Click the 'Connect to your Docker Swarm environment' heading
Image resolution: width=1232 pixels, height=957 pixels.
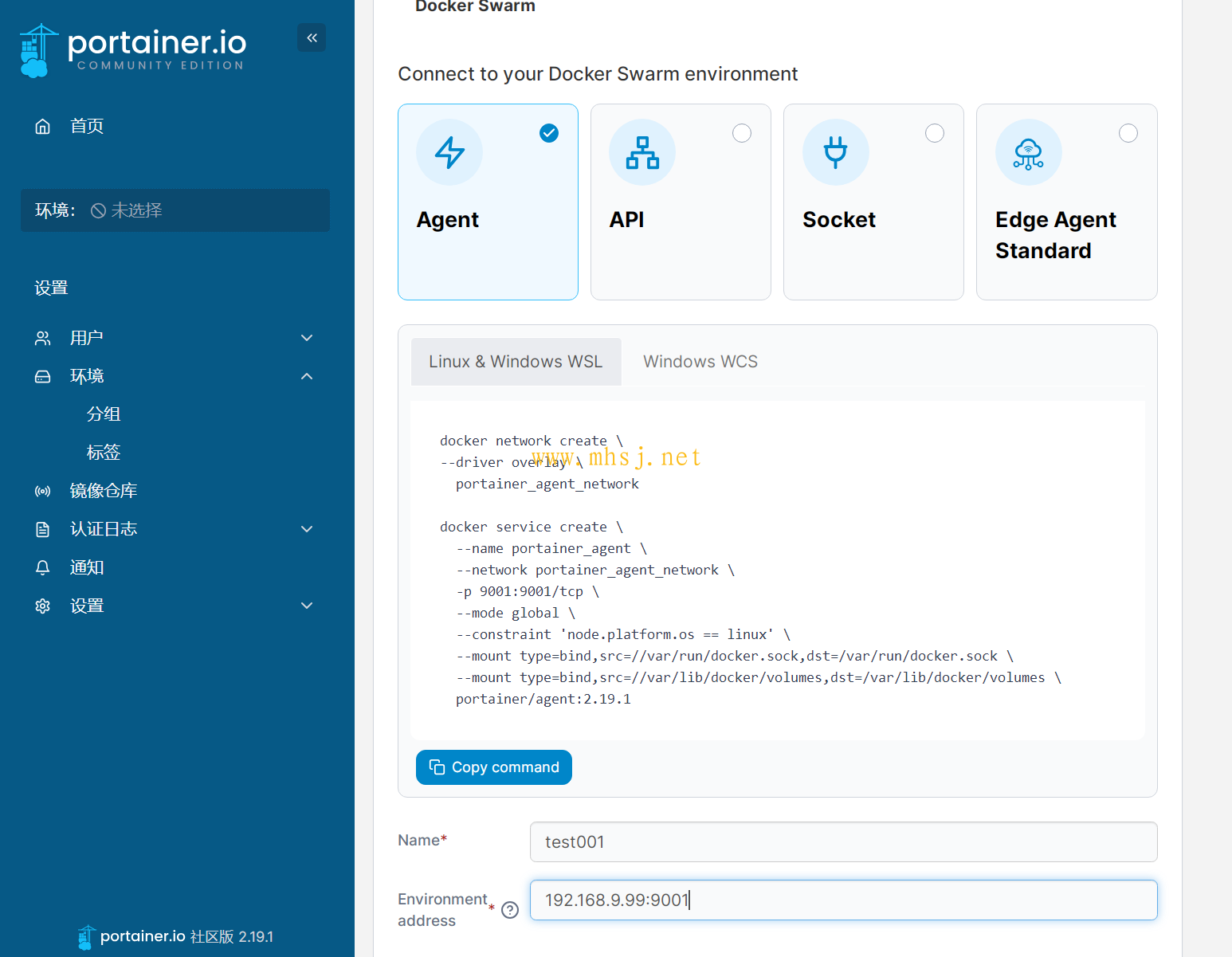click(x=598, y=74)
